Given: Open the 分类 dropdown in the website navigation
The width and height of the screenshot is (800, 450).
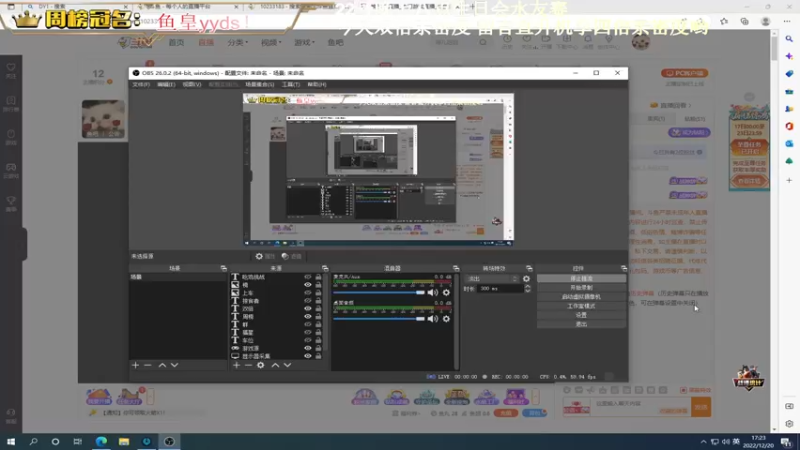Looking at the screenshot, I should (x=237, y=42).
